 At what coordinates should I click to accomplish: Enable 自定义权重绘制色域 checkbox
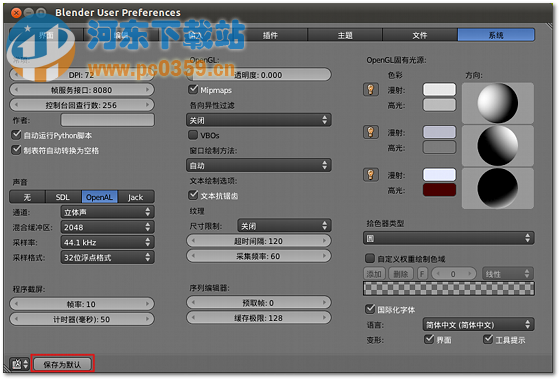coord(370,258)
